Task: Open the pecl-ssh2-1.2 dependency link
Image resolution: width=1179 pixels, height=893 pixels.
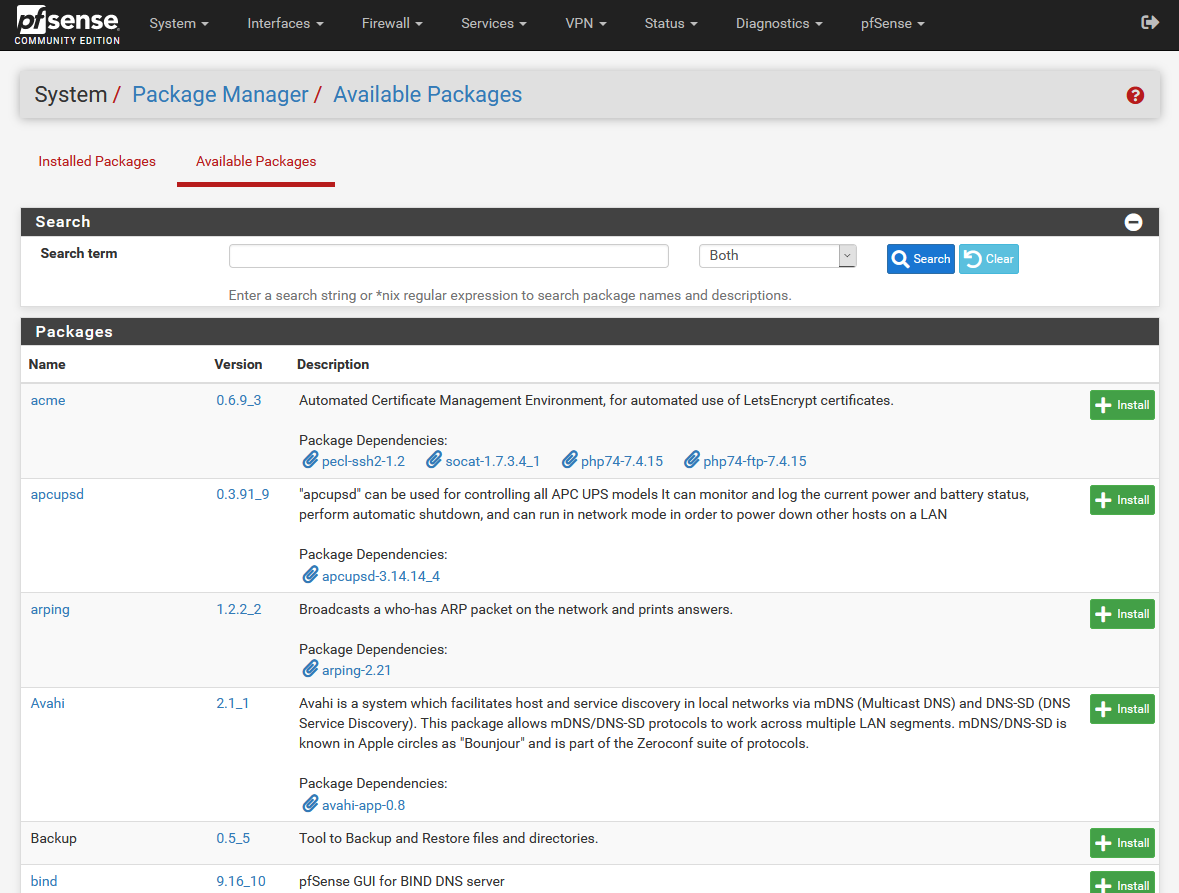Action: pos(363,462)
